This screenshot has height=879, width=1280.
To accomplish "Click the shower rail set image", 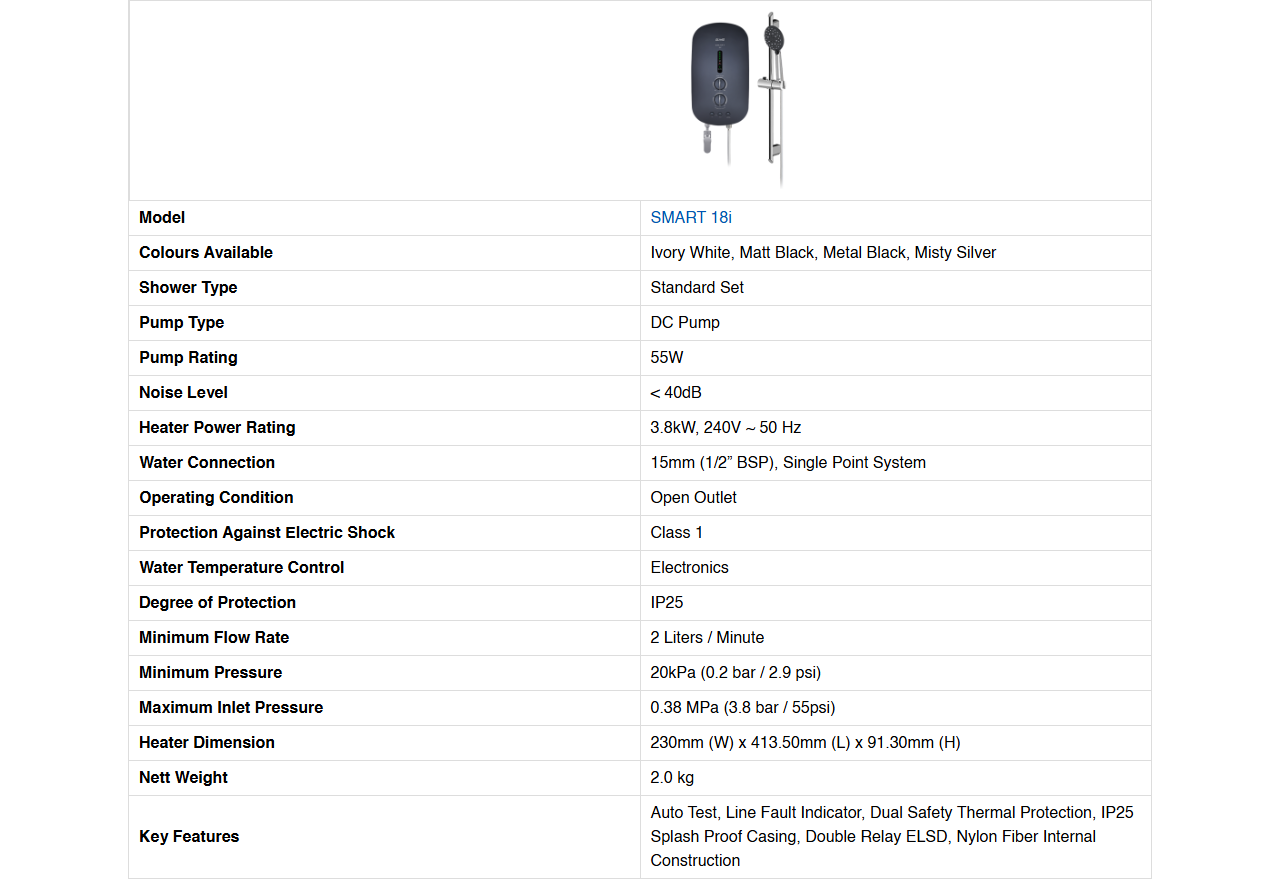I will coord(772,98).
